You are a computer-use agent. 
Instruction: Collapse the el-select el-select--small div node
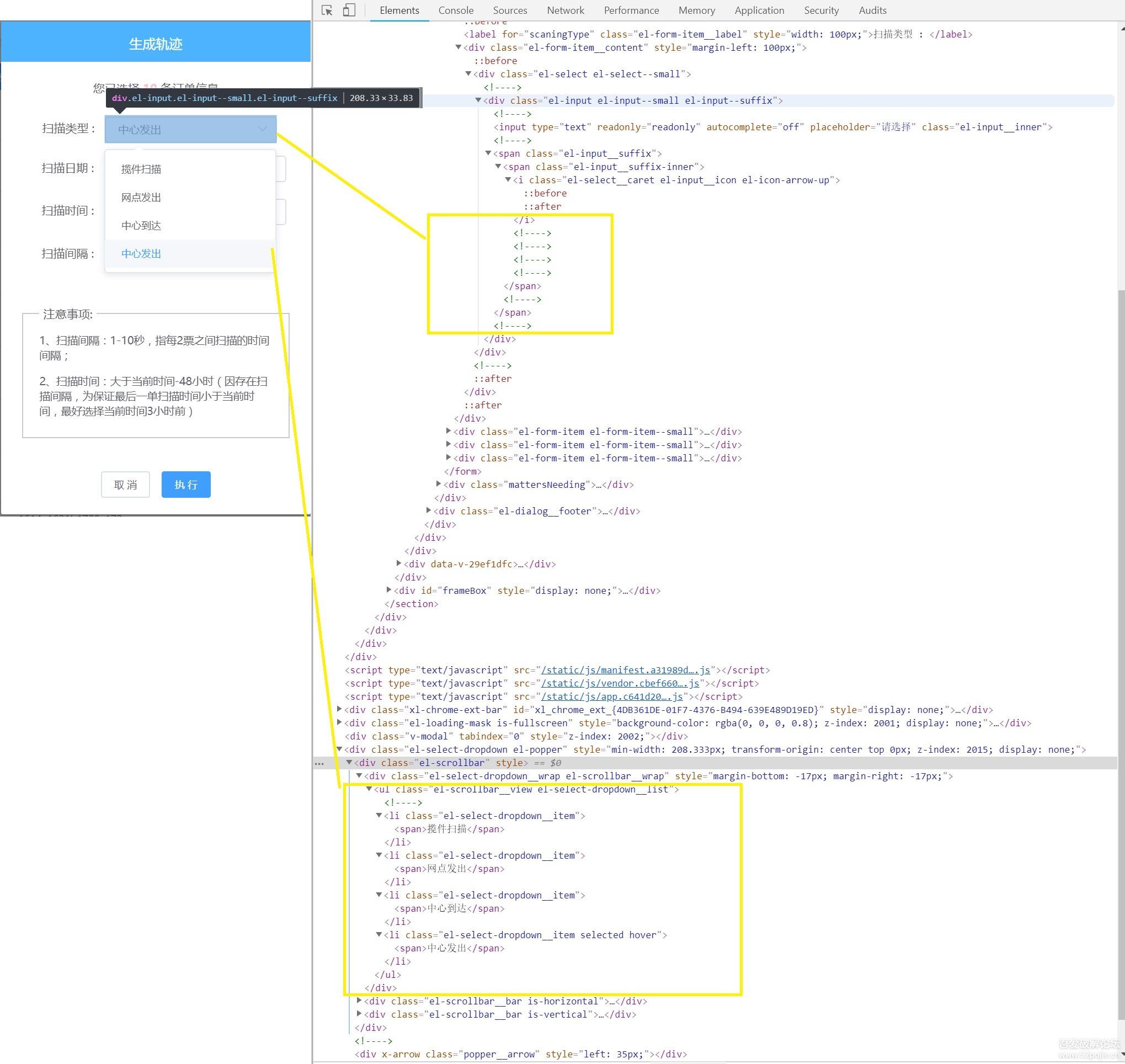(468, 74)
